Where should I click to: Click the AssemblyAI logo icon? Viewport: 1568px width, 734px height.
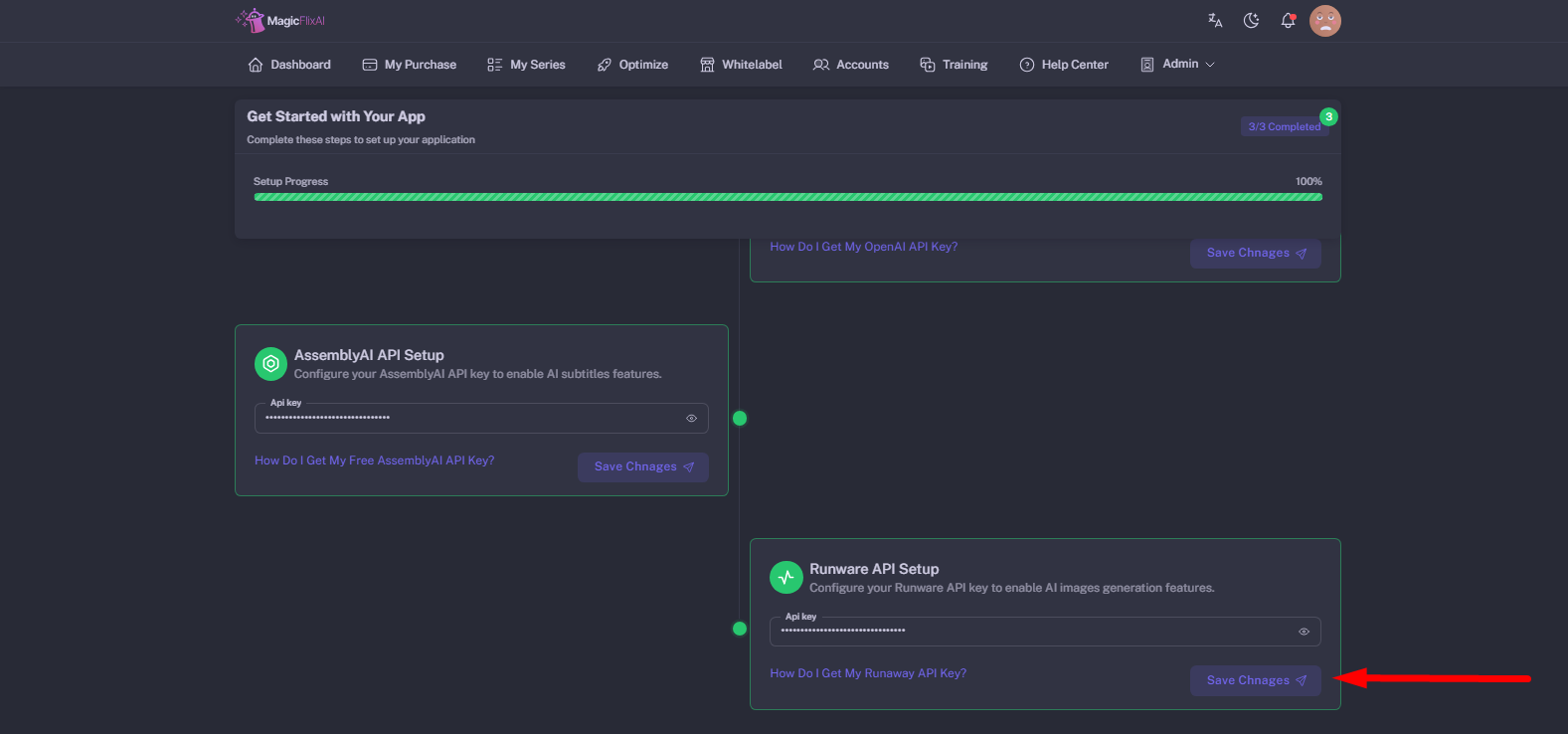270,364
